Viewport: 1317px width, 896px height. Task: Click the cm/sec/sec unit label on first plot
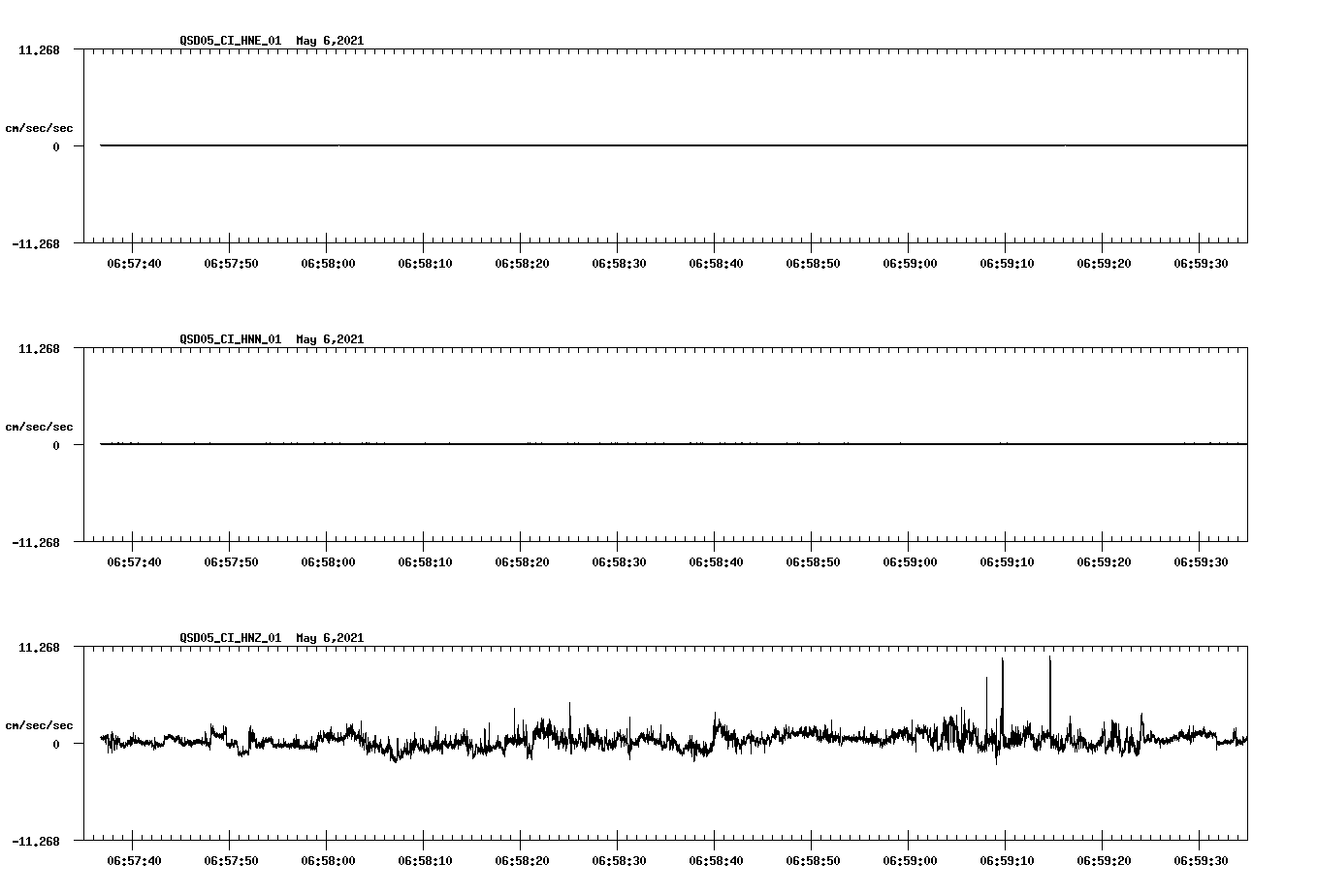coord(40,125)
